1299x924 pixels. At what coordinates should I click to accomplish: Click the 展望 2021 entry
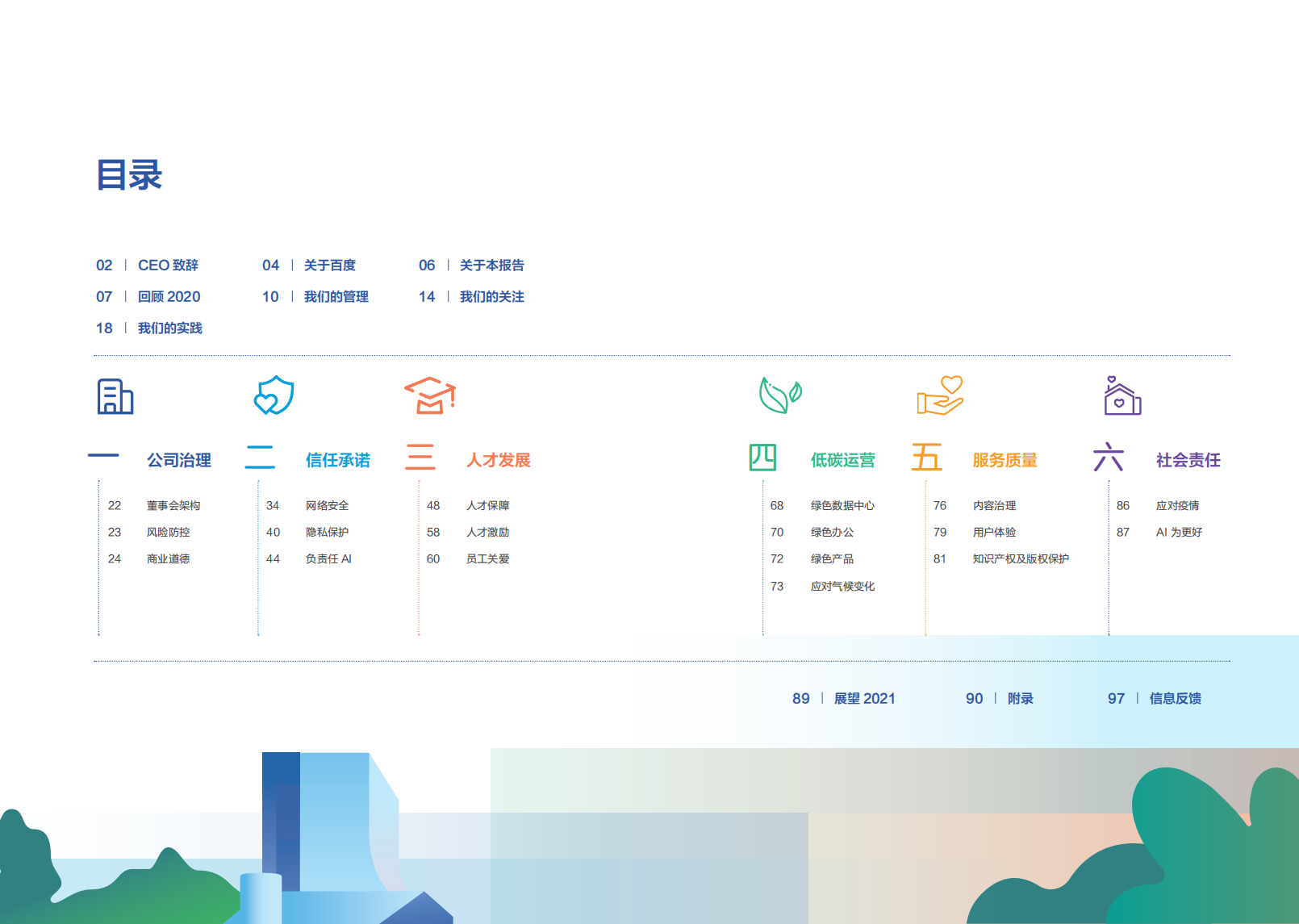867,699
